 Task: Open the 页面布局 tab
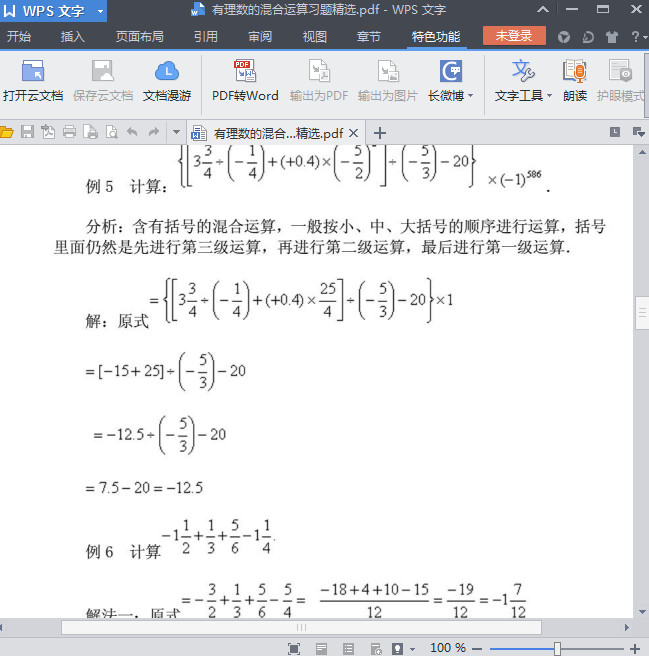[x=139, y=36]
